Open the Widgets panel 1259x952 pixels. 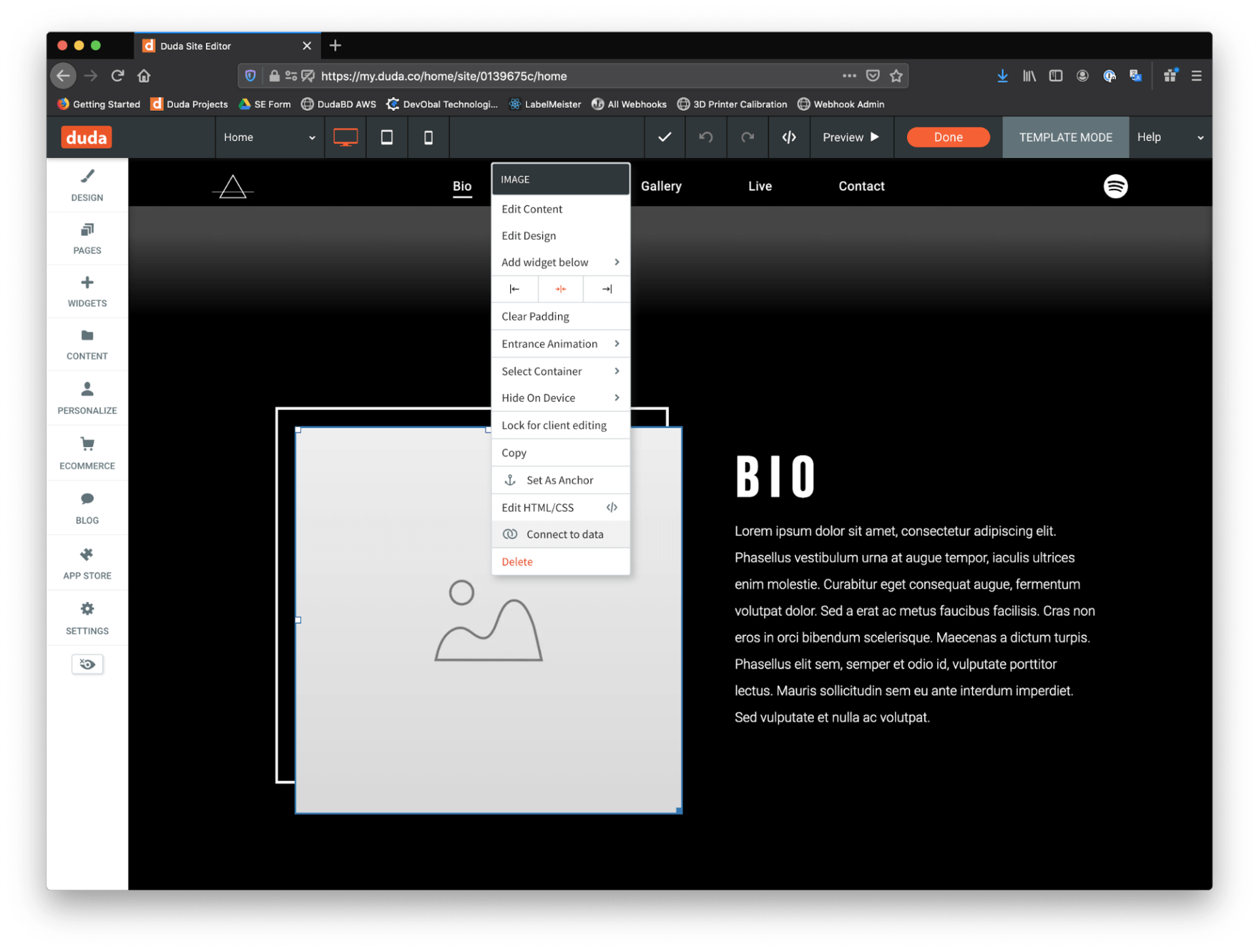87,292
